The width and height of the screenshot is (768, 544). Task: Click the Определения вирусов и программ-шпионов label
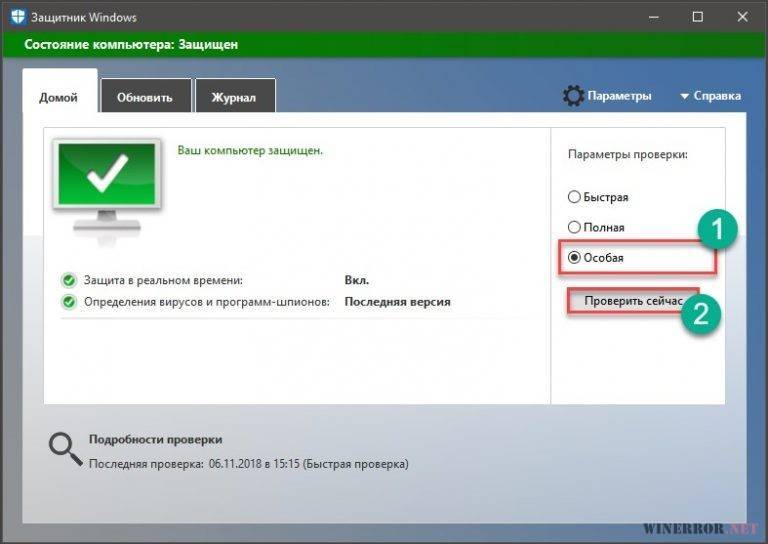pos(207,302)
